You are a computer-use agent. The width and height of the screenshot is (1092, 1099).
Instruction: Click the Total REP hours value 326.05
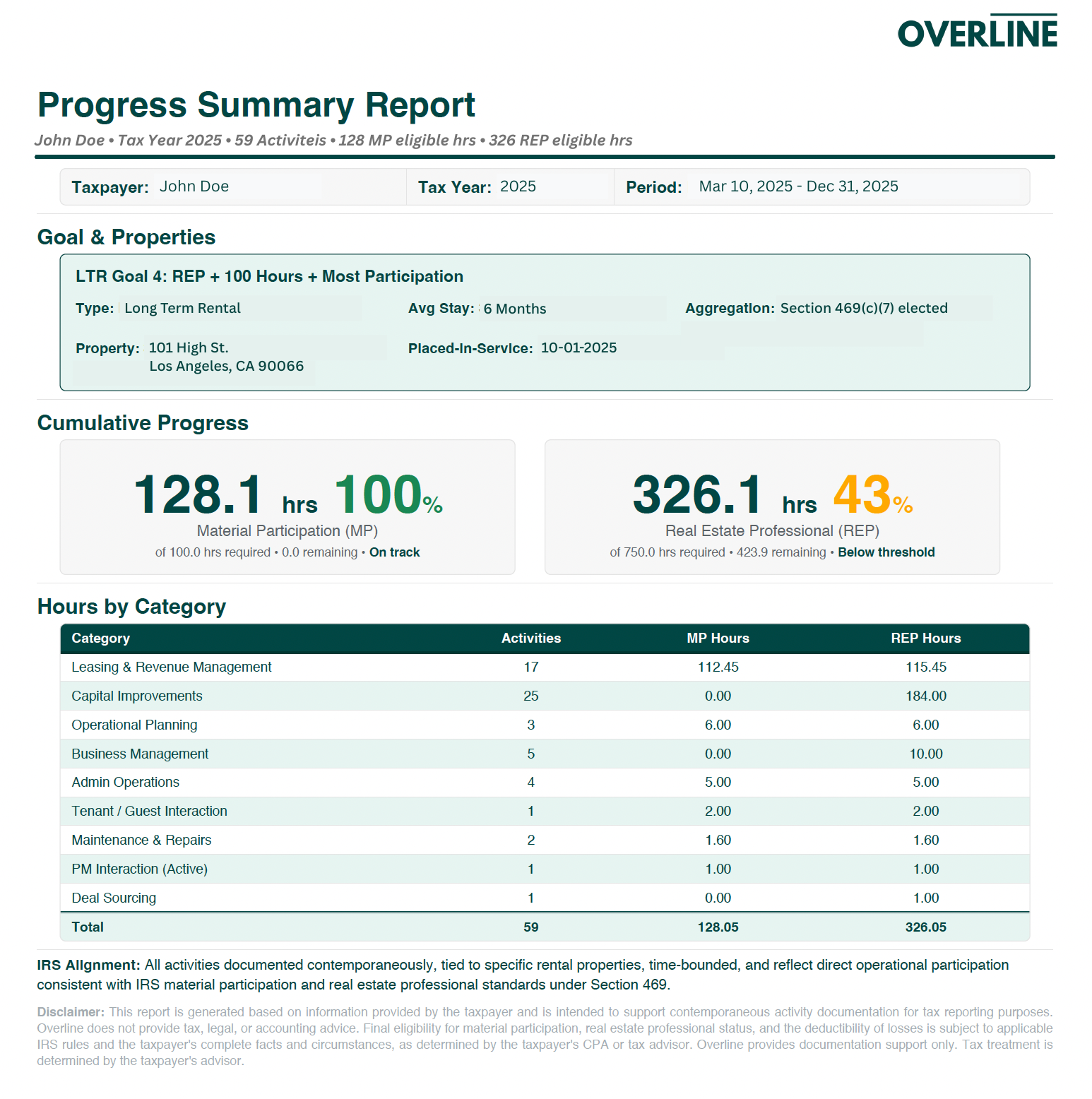[x=925, y=927]
